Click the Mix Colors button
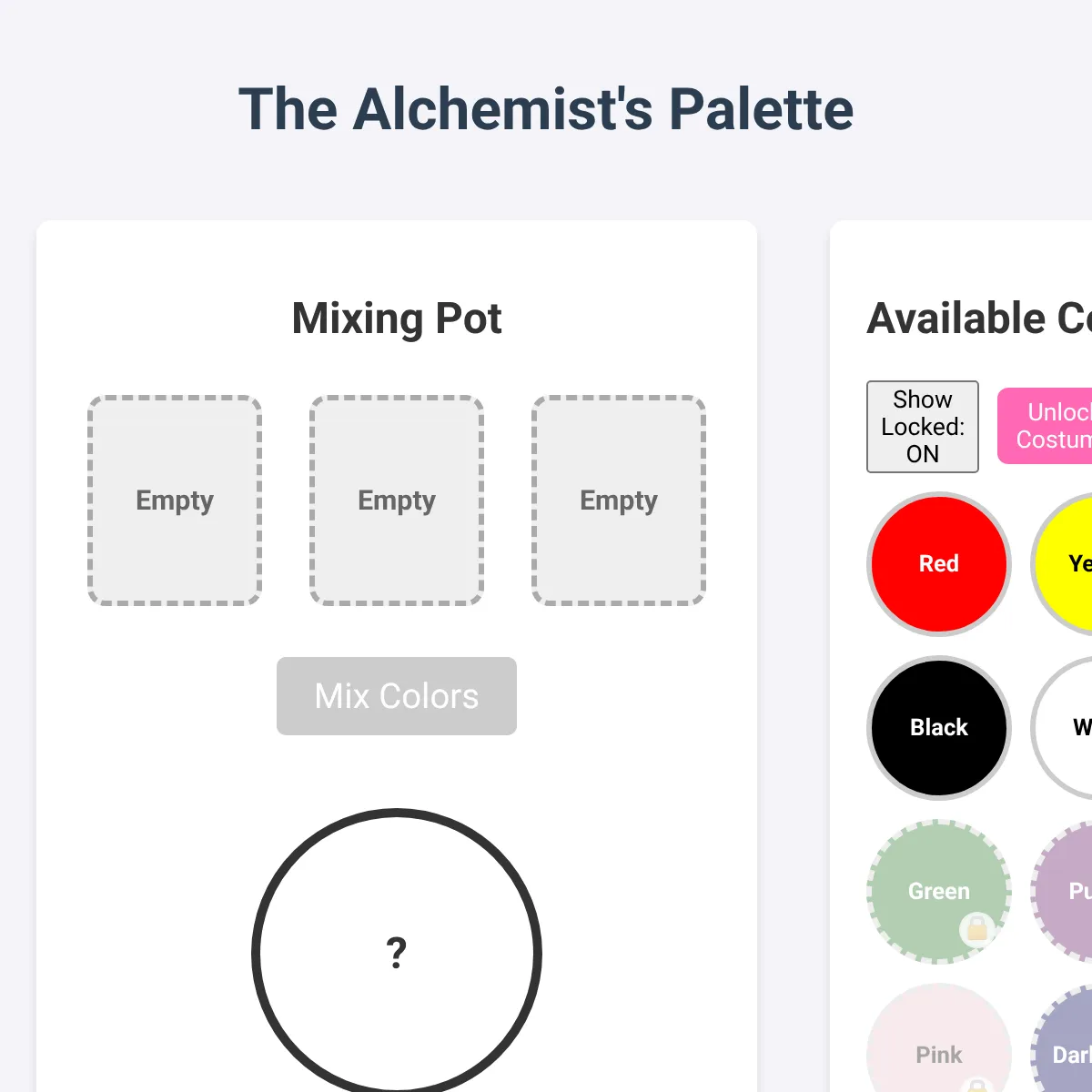Viewport: 1092px width, 1092px height. (x=397, y=696)
